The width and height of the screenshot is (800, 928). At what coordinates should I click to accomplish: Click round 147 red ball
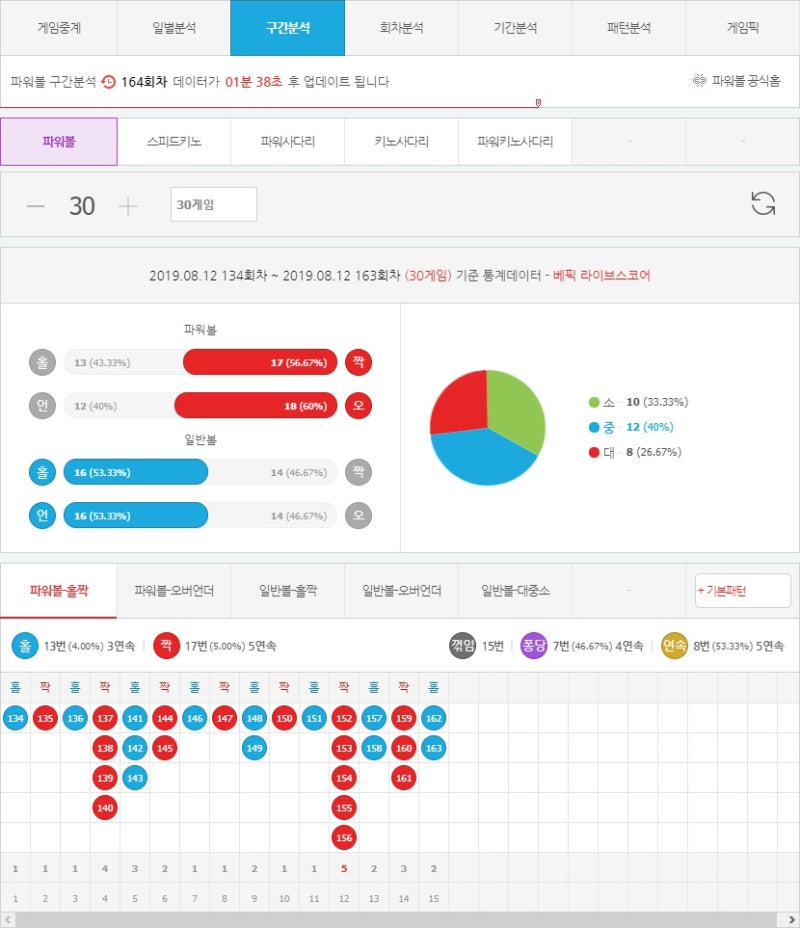point(224,718)
